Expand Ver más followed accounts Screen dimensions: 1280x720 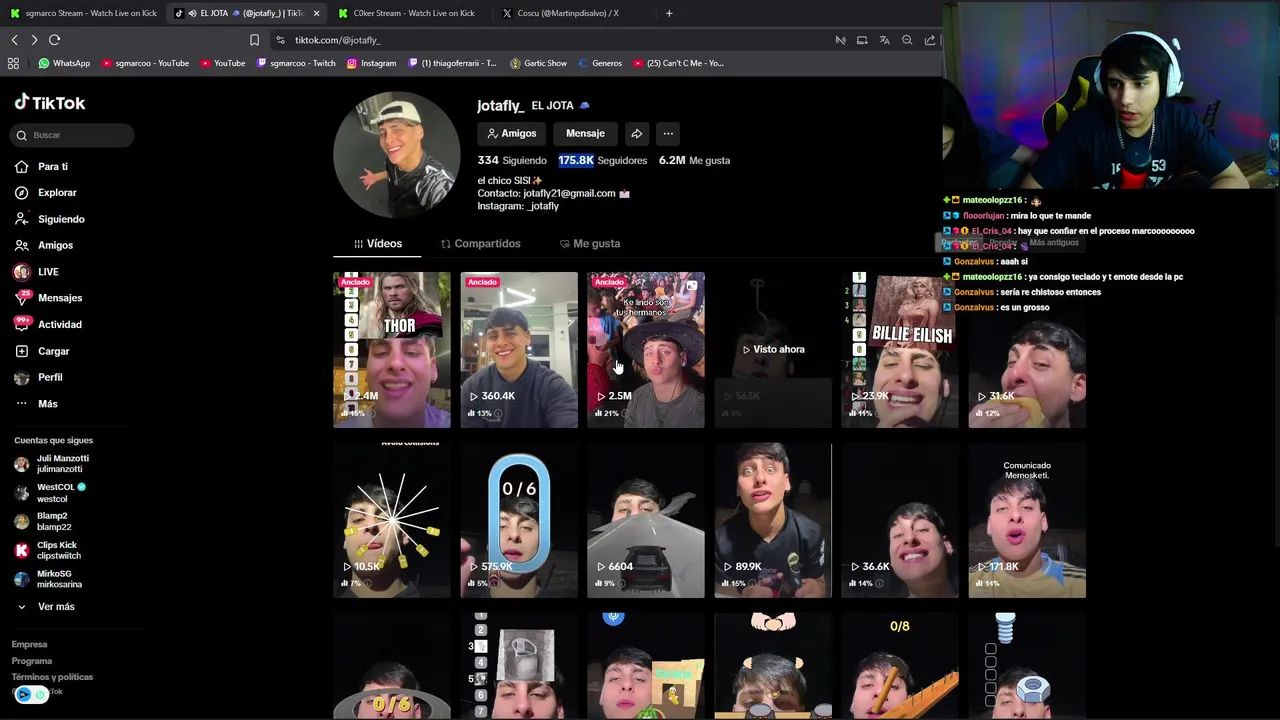coord(46,607)
